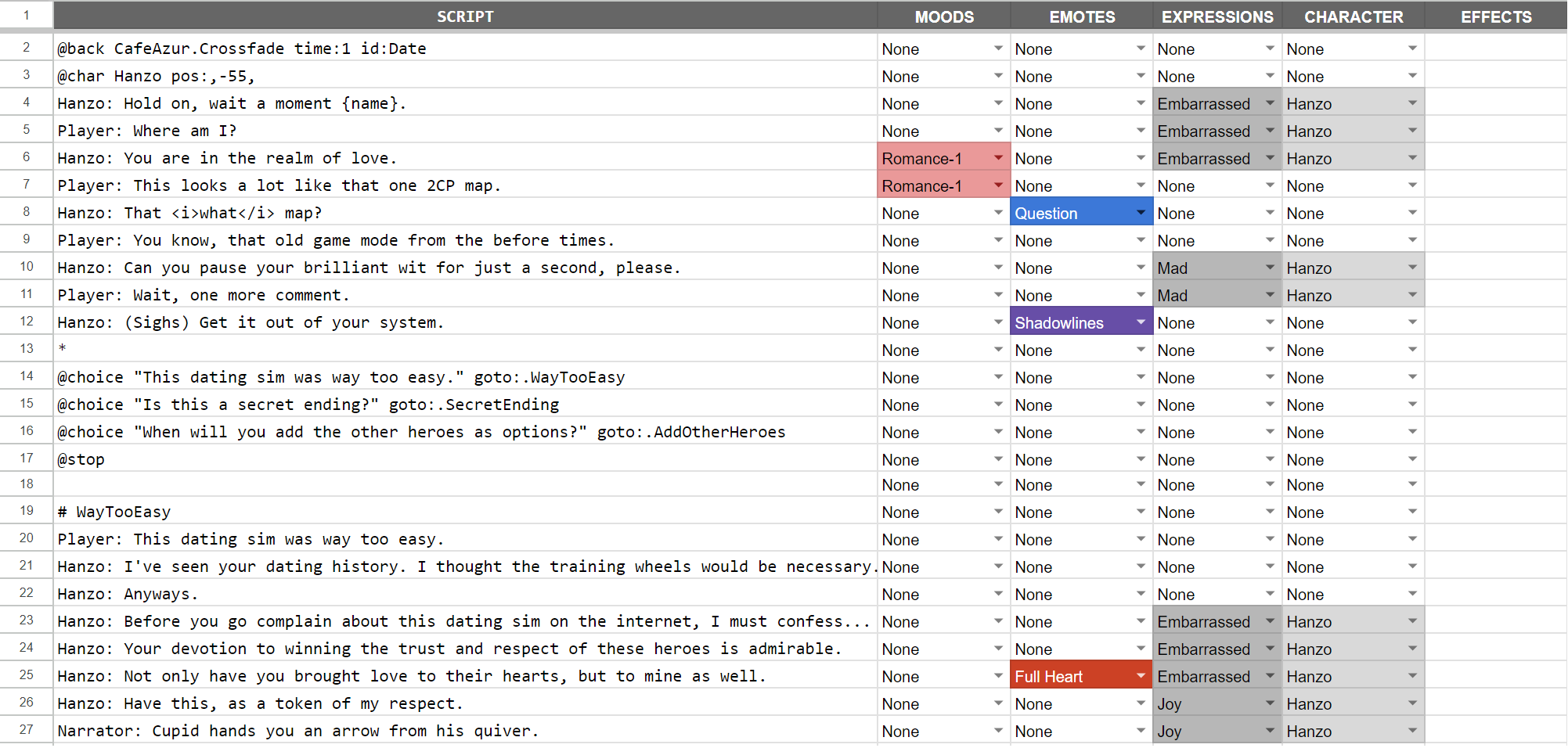Viewport: 1568px width, 748px height.
Task: Select row number 13 header
Action: (26, 349)
